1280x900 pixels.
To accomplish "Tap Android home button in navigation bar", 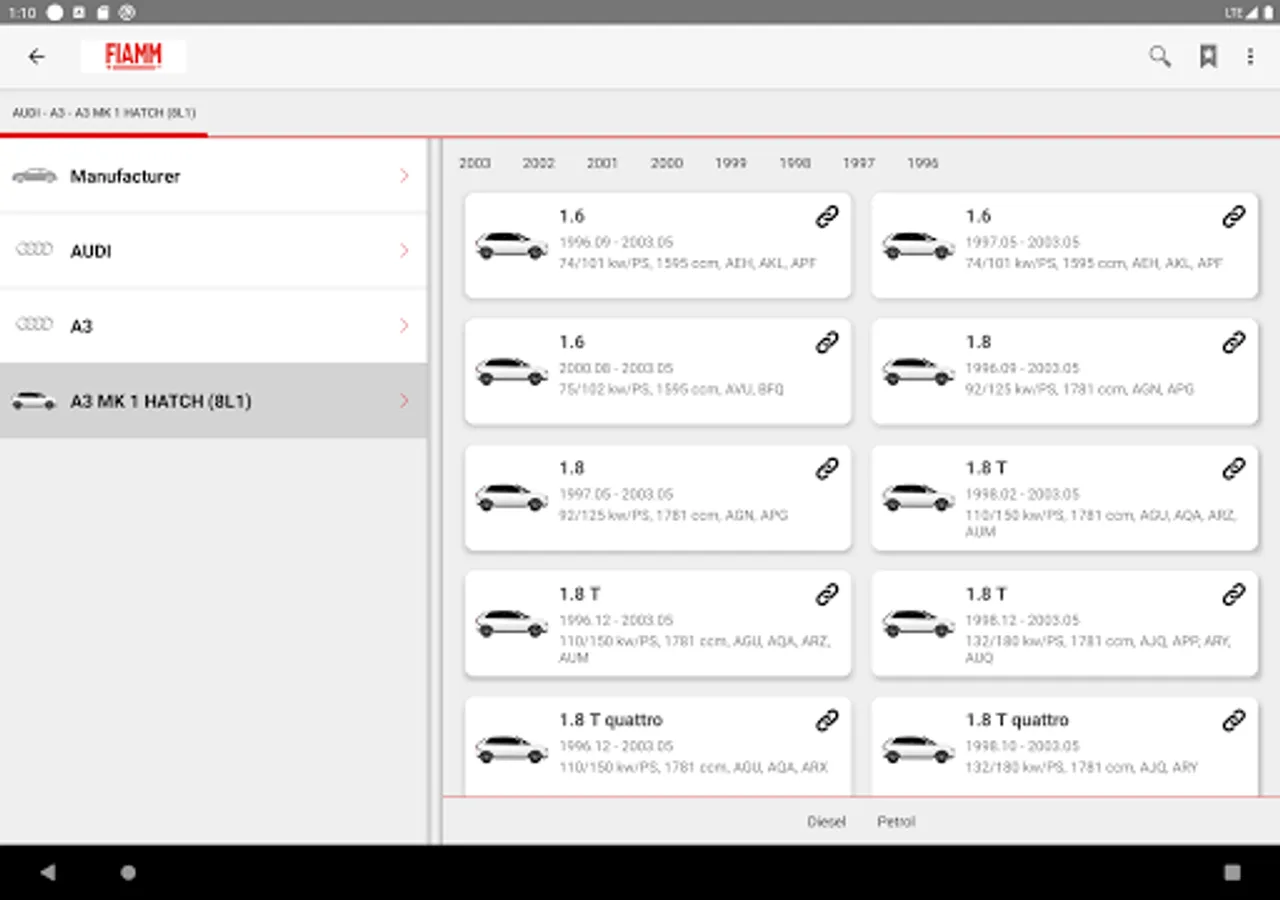I will (128, 872).
